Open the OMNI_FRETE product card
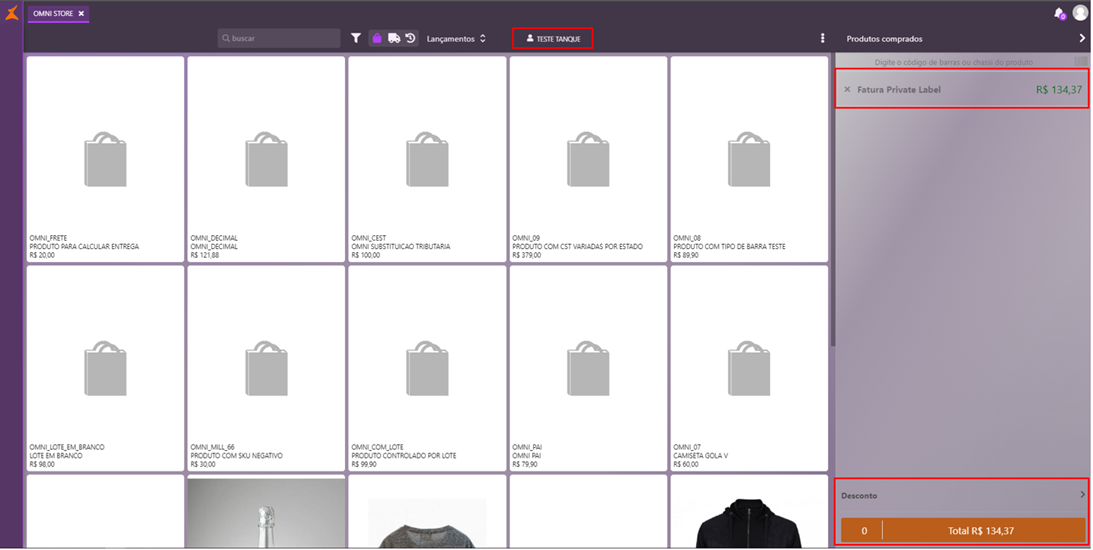Screen dimensions: 1093x550 [x=105, y=159]
